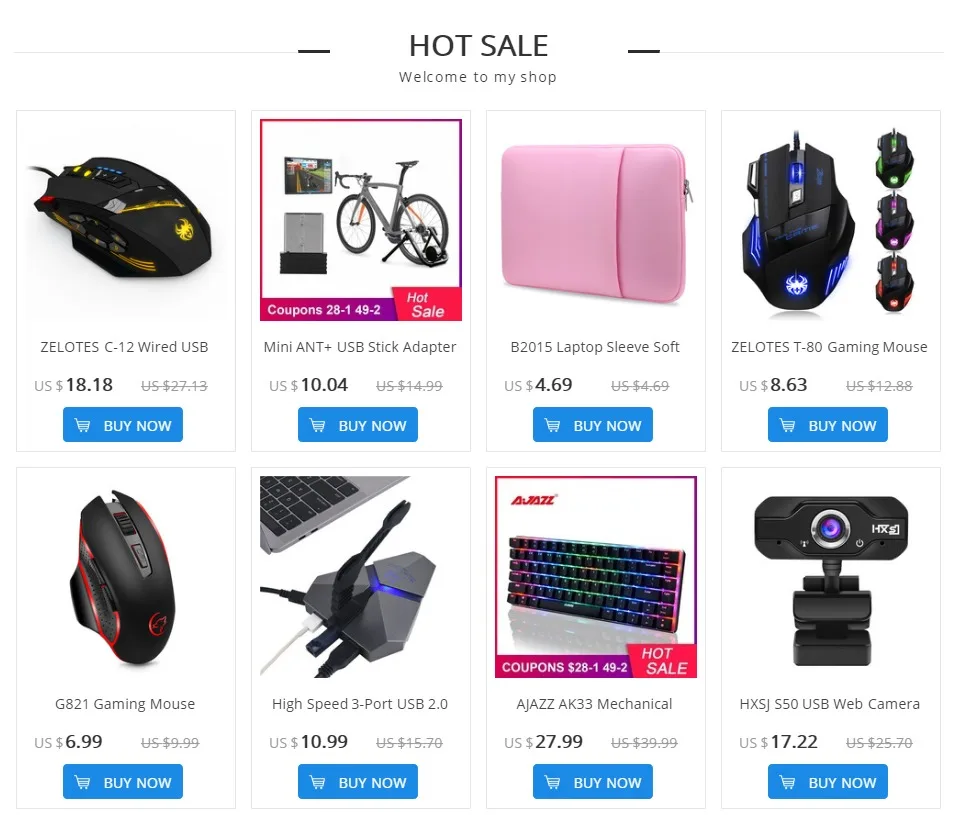Click cart icon under ZELOTES T-80 mouse
The image size is (958, 815).
788,425
